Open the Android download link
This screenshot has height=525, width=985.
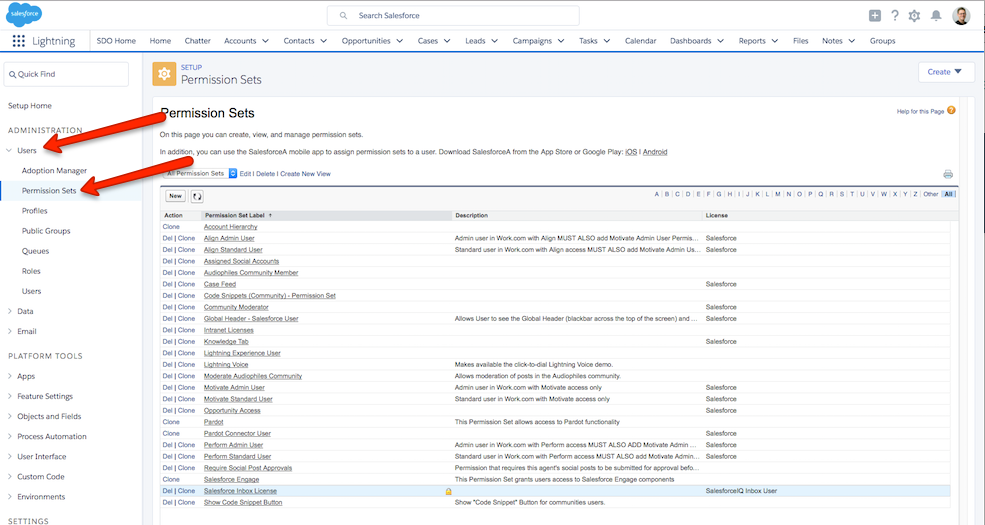pos(655,152)
